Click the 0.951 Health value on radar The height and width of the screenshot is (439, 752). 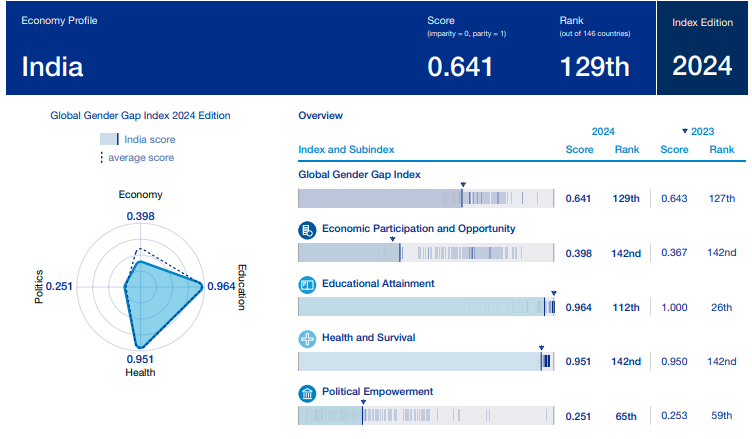[140, 359]
